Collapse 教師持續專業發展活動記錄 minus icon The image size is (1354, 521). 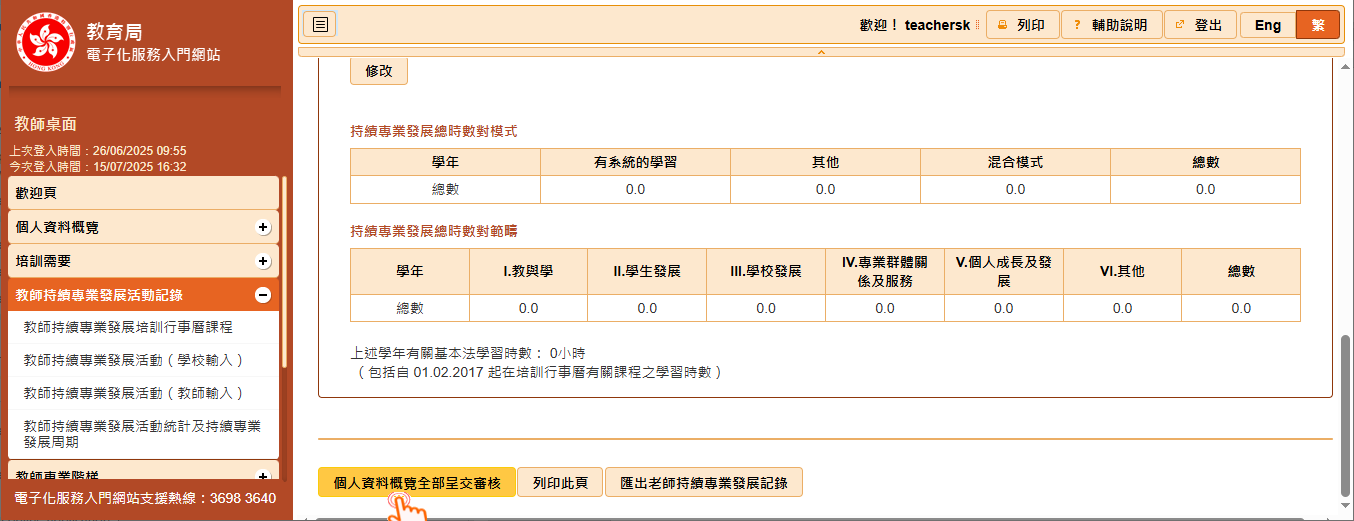pyautogui.click(x=263, y=295)
